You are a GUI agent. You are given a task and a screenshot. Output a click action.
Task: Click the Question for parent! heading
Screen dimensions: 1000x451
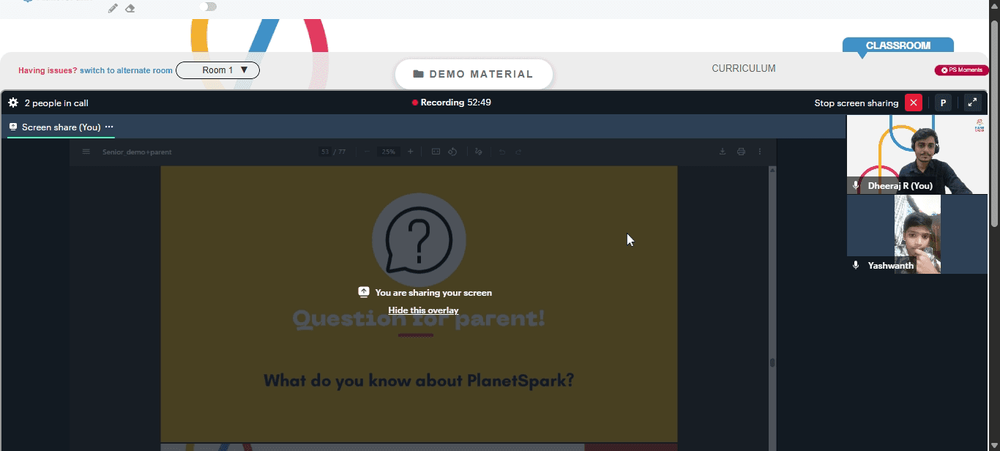(x=419, y=318)
